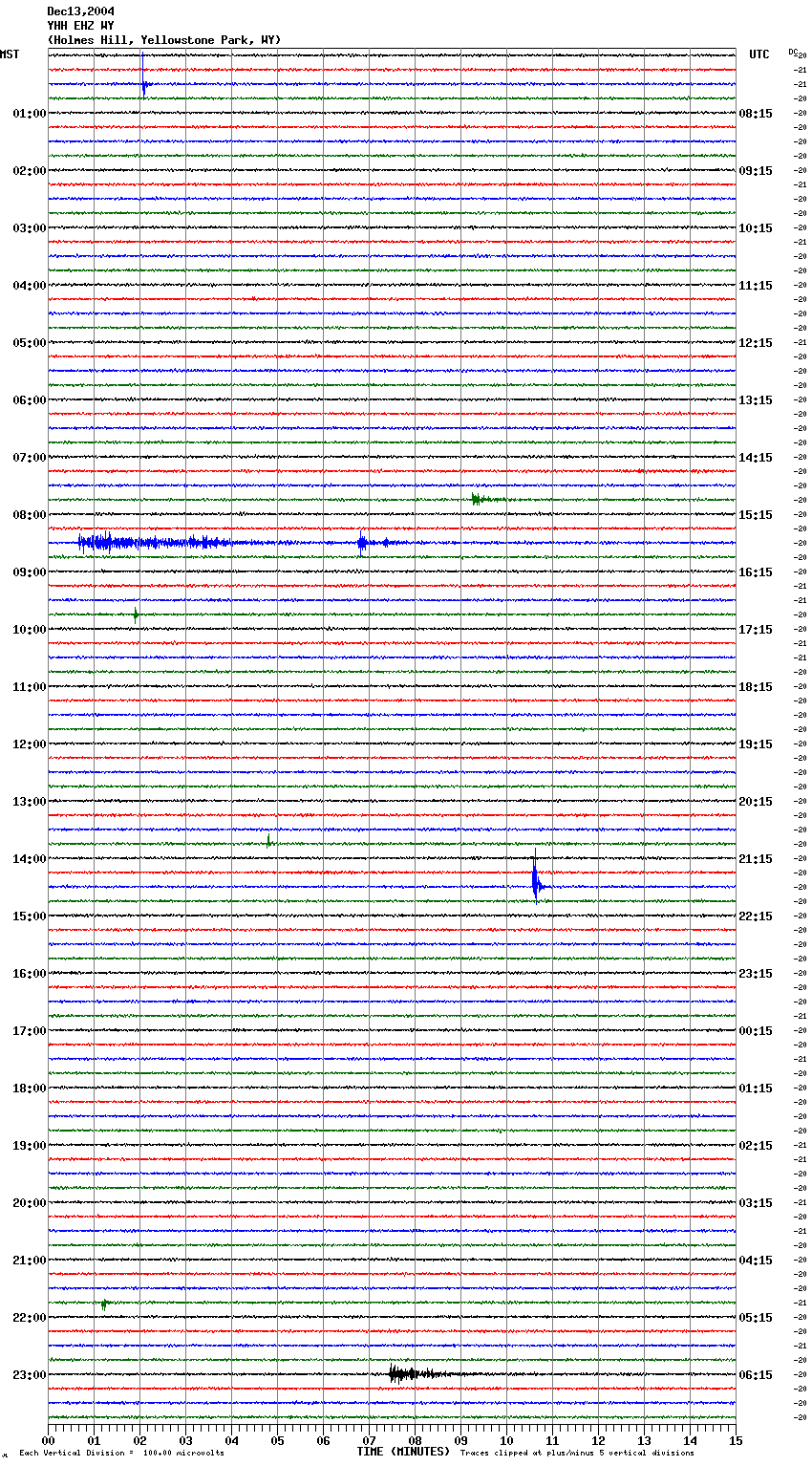
Task: Click the 17:15 UTC time label
Action: 756,630
